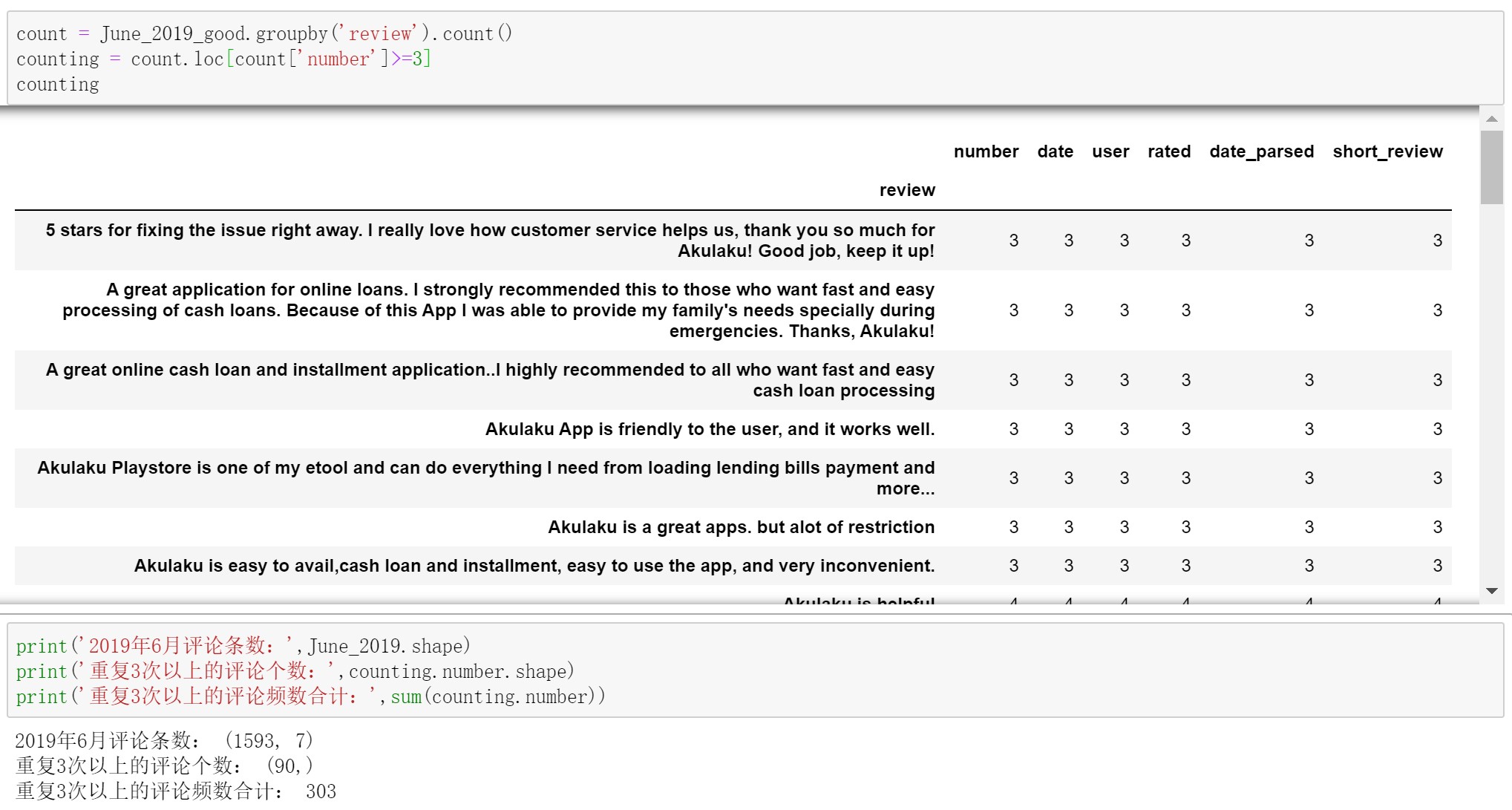Click the 'rated' column header

coord(1168,151)
